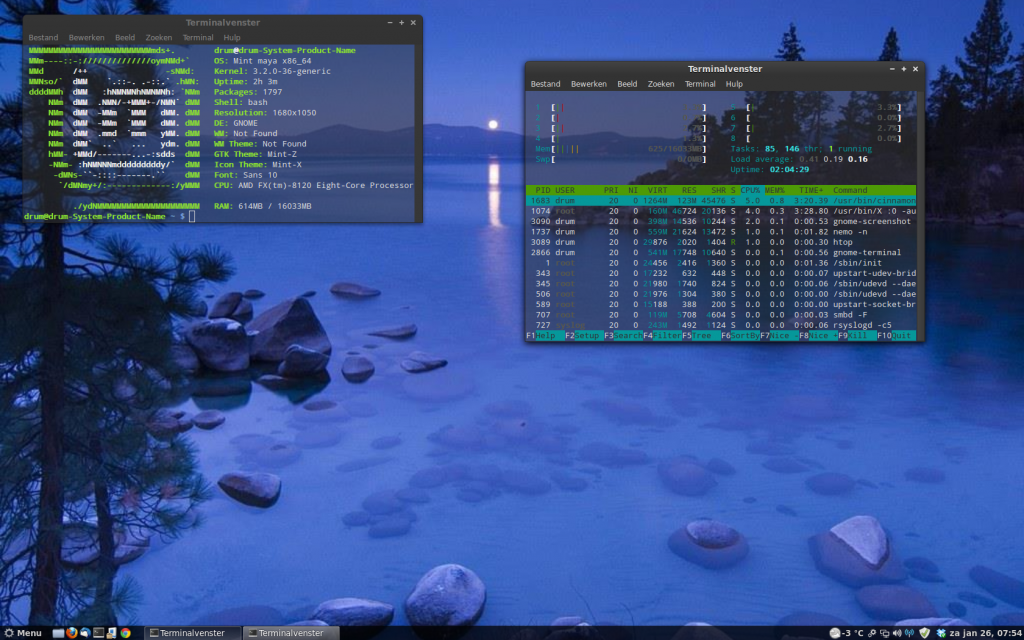
Task: Launch Firefox from the panel
Action: point(72,633)
